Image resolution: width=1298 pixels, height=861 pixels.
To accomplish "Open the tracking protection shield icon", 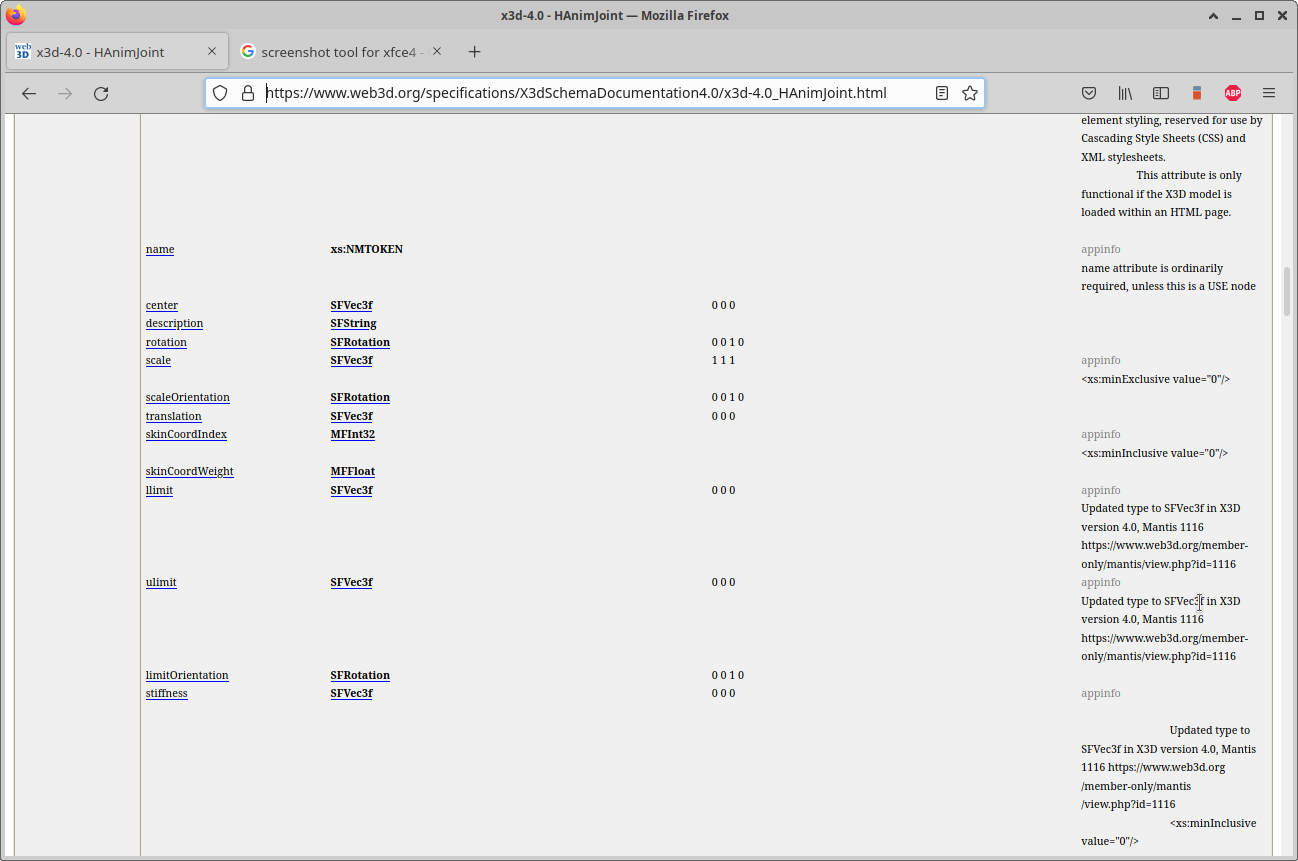I will click(x=220, y=93).
